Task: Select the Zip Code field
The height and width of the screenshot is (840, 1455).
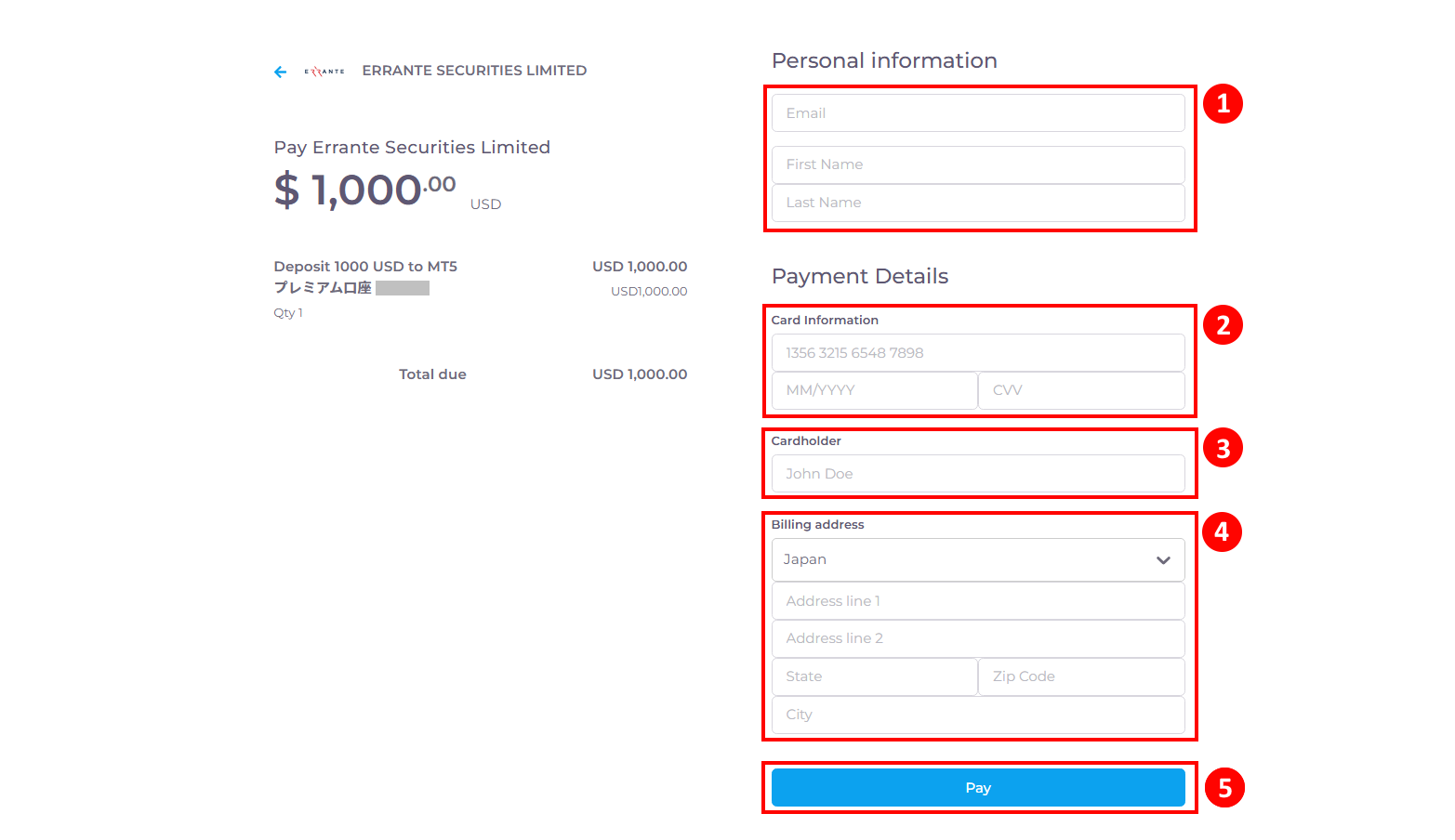Action: [x=1081, y=676]
